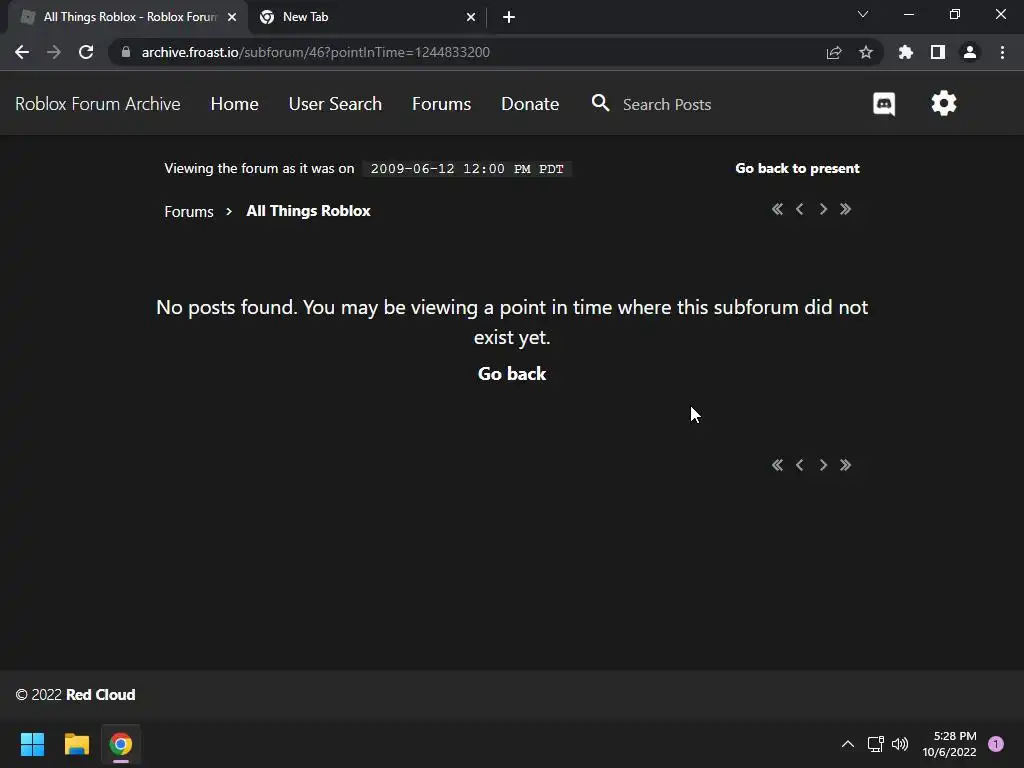Viewport: 1024px width, 768px height.
Task: Click the browser address bar URL
Action: pos(315,52)
